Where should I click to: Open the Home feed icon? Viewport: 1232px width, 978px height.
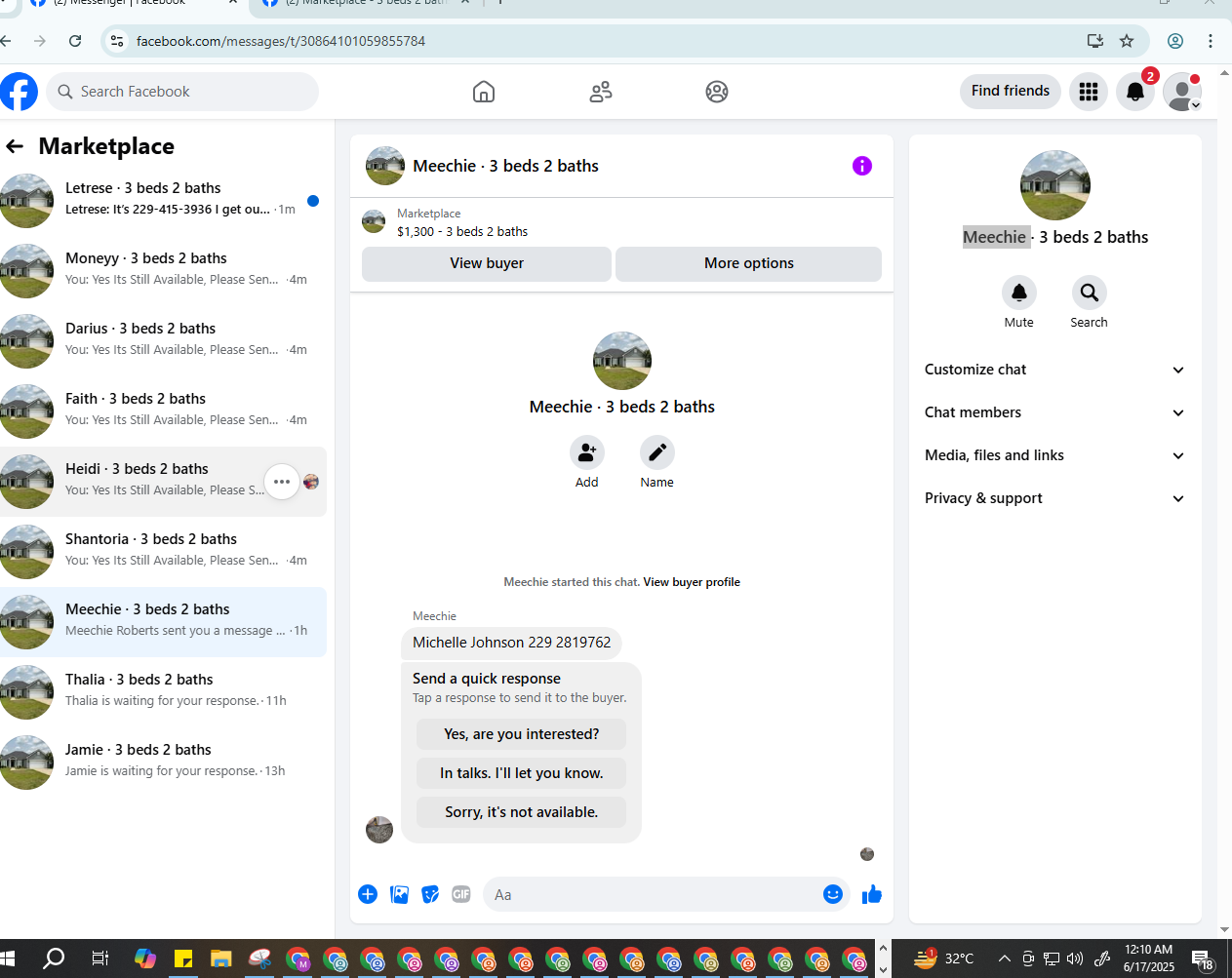484,92
